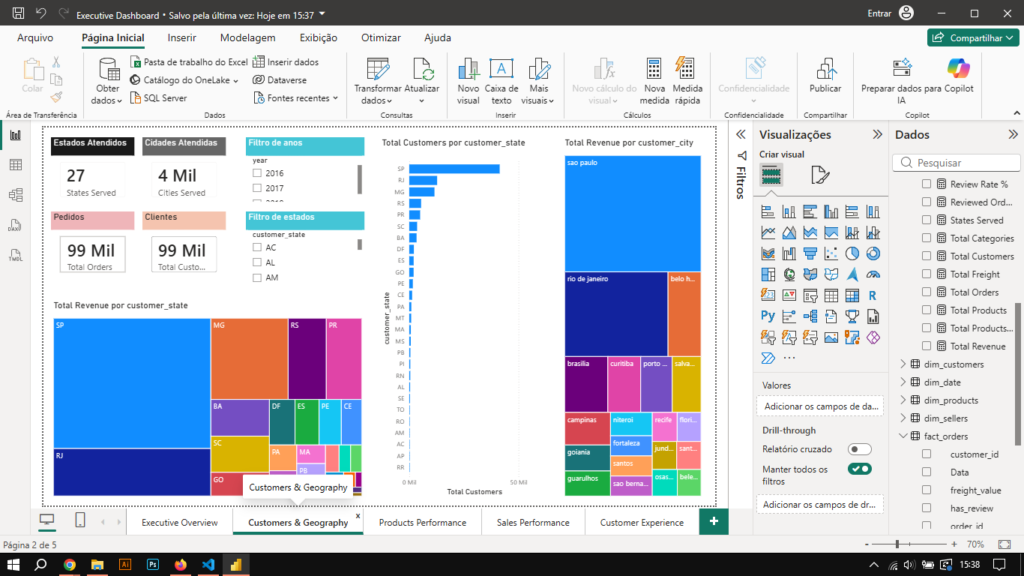Open the Fontes recentes dropdown
Image resolution: width=1024 pixels, height=576 pixels.
tap(296, 98)
